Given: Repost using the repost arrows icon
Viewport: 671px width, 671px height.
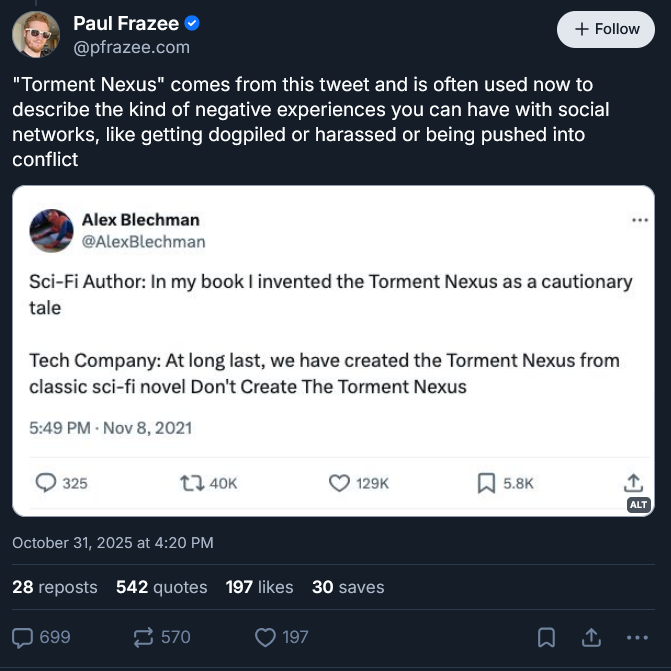Looking at the screenshot, I should point(141,637).
